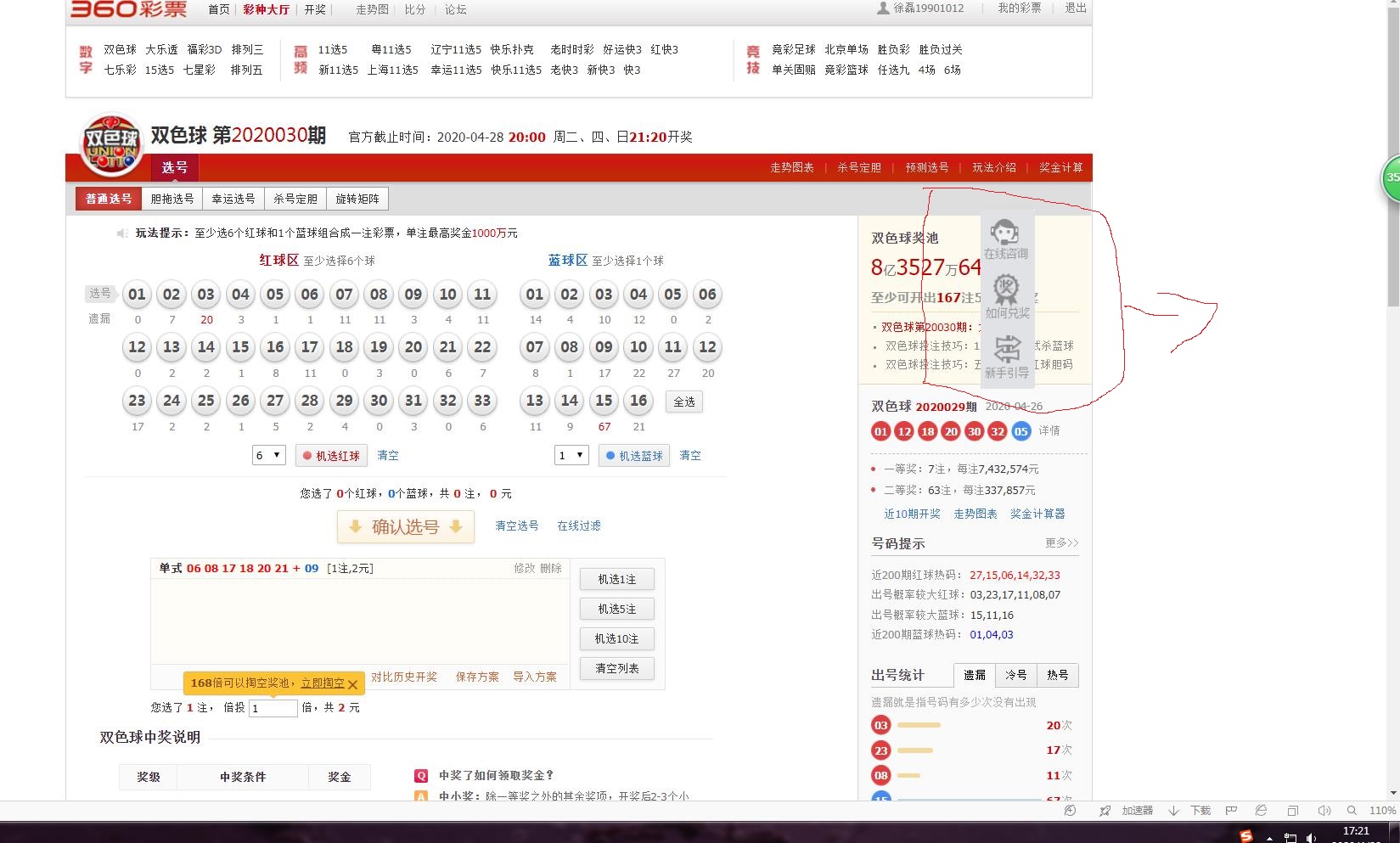1400x843 pixels.
Task: Select red ball 01 in 红球区
Action: tap(137, 295)
